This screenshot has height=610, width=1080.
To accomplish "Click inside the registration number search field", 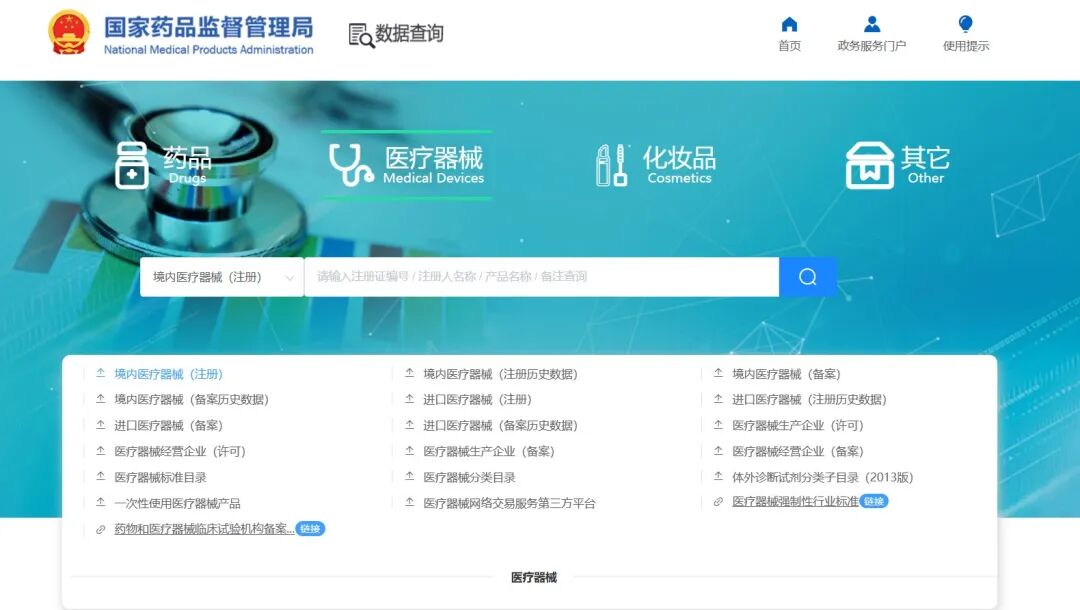I will pyautogui.click(x=540, y=276).
